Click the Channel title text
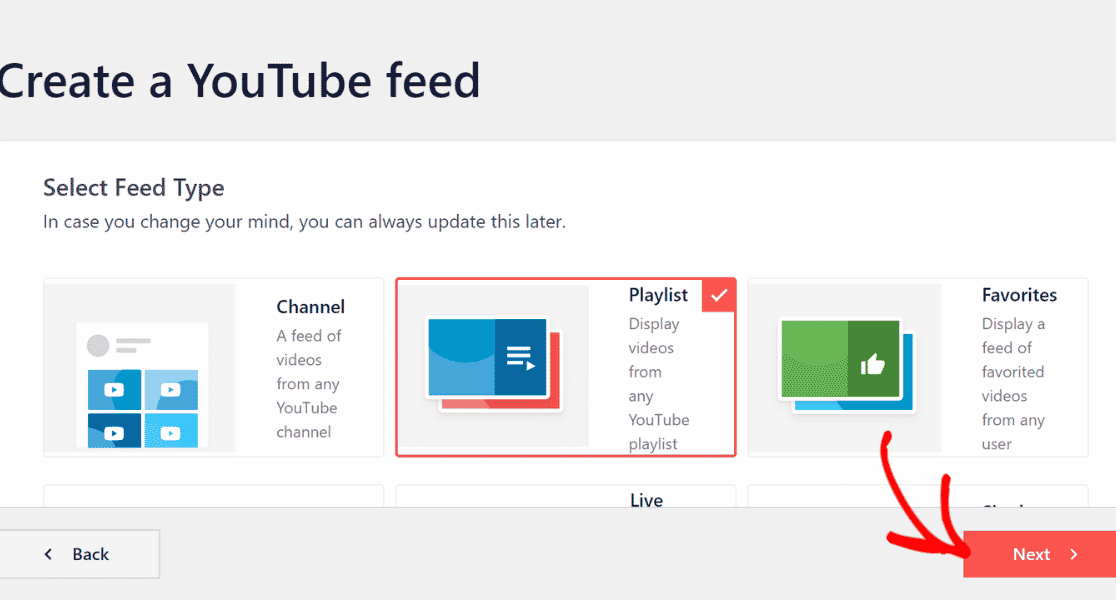Image resolution: width=1116 pixels, height=600 pixels. pos(310,307)
